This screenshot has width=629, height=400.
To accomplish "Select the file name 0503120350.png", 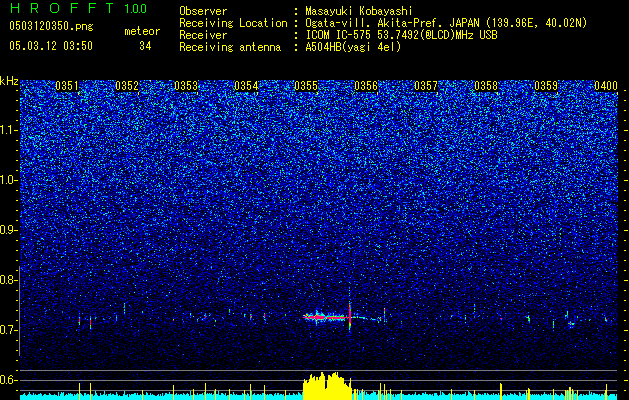I will coord(51,26).
